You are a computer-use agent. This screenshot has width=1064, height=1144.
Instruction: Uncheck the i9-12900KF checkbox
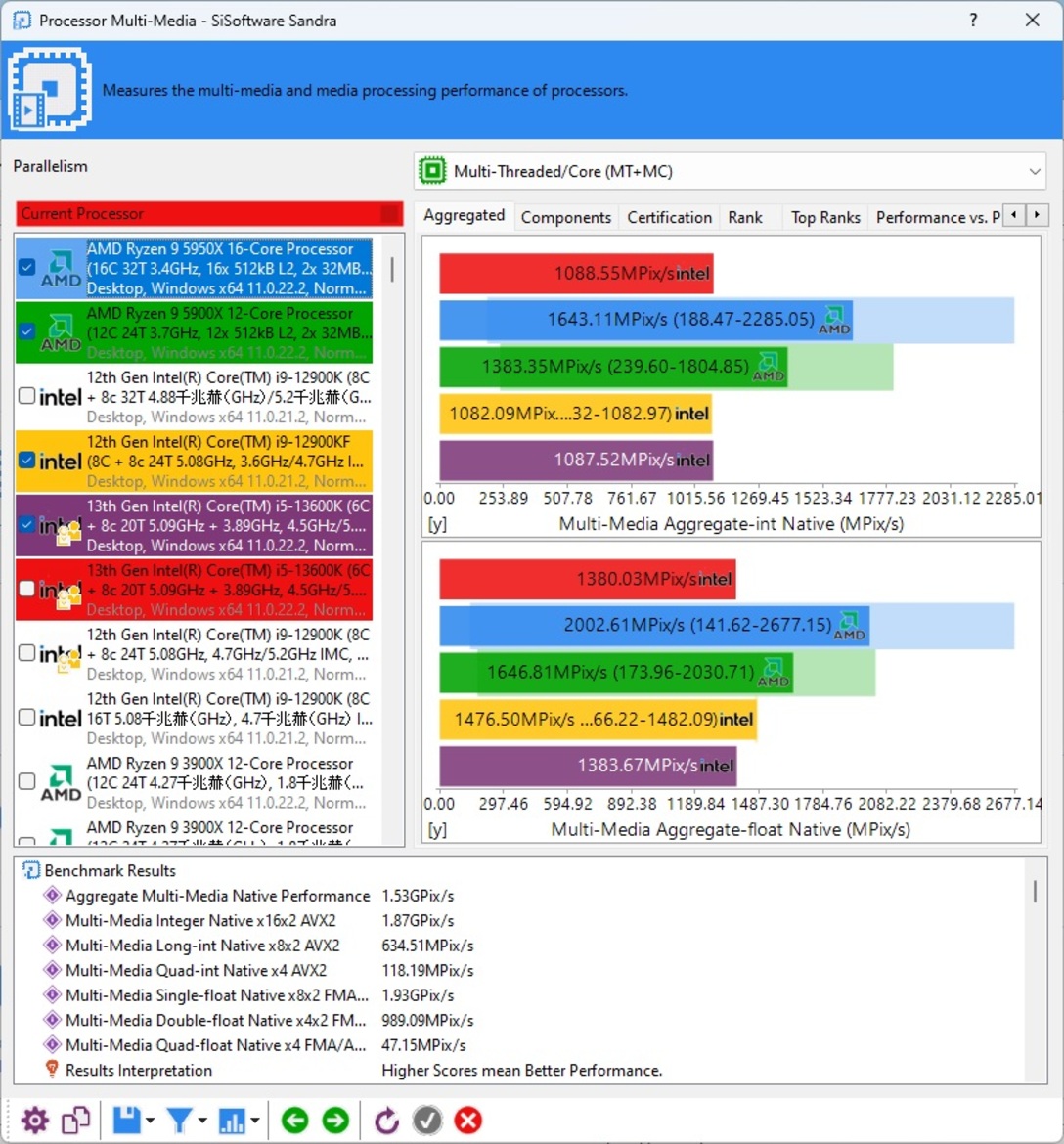(27, 460)
